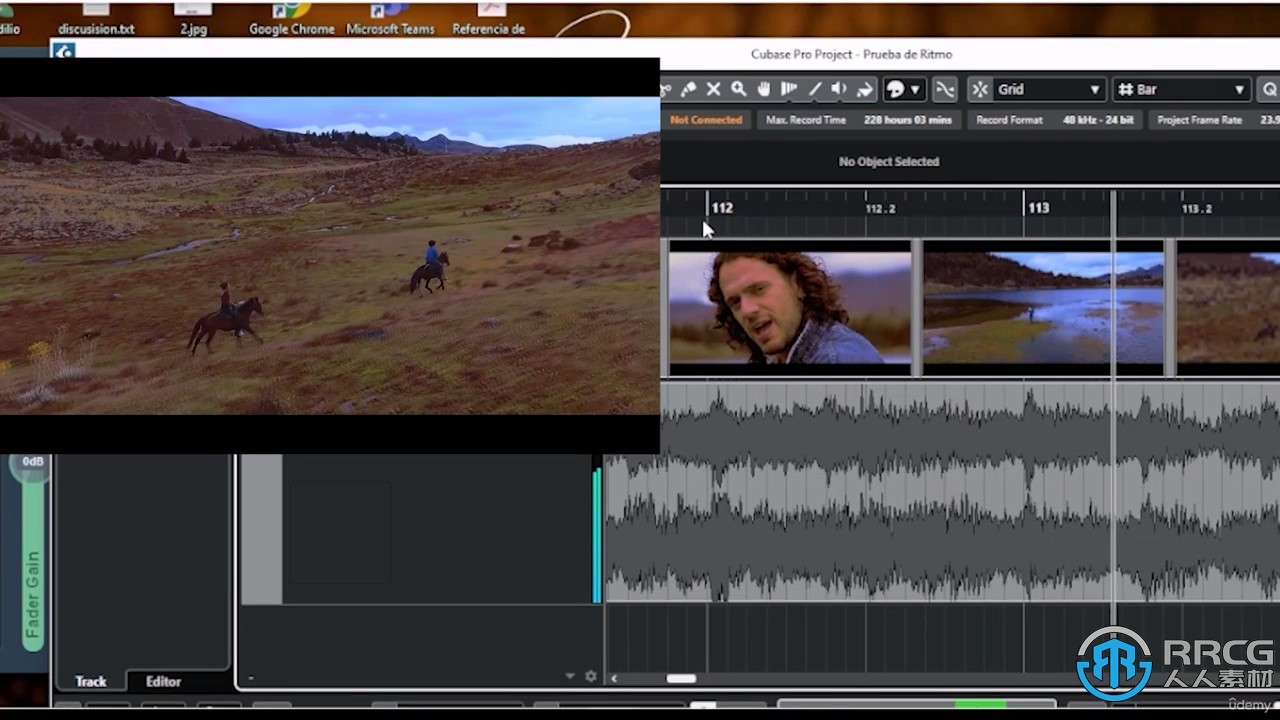
Task: Open 2.jpg desktop file
Action: pos(193,19)
